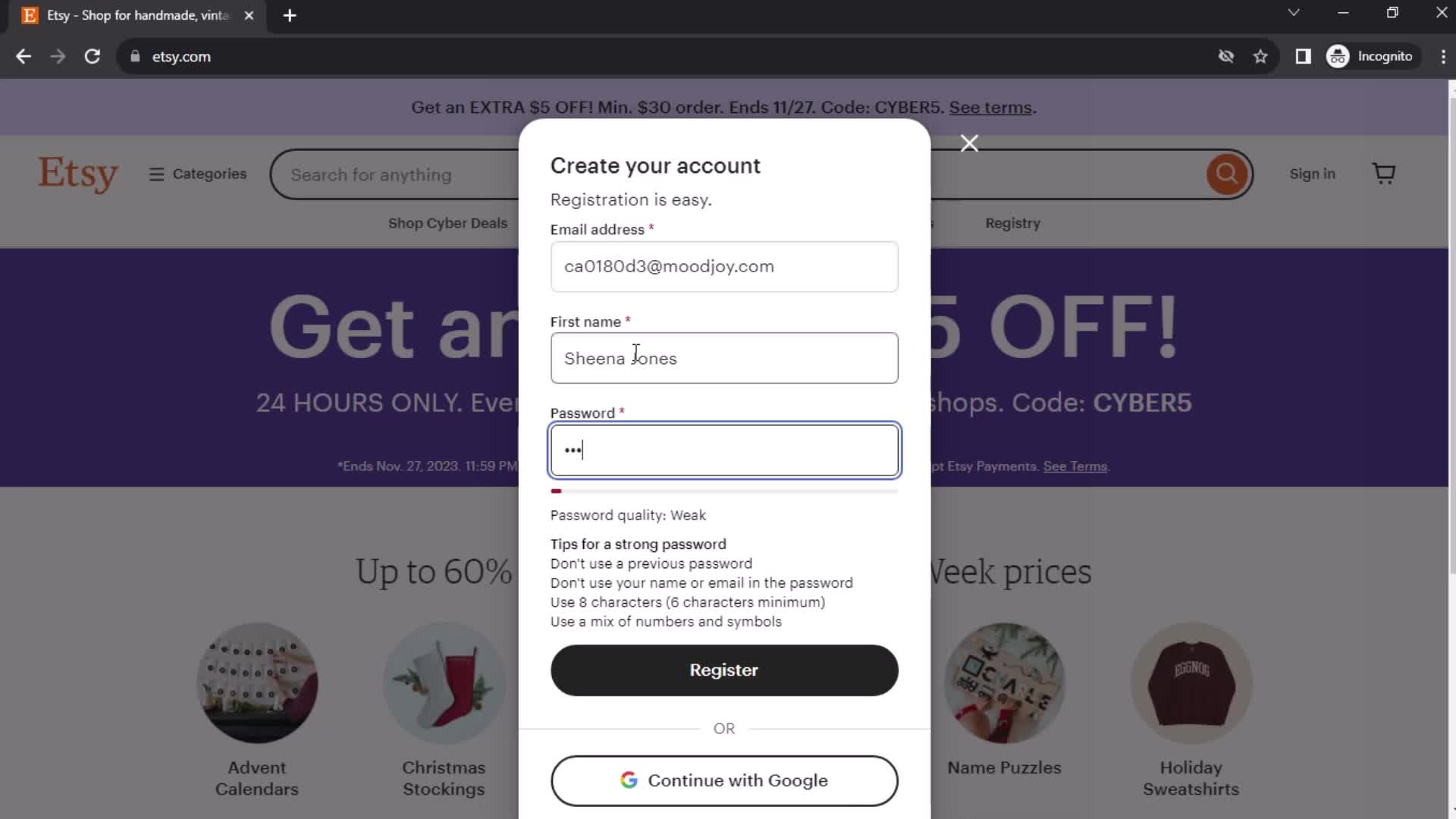The image size is (1456, 819).
Task: Select the email address input field
Action: coord(725,266)
